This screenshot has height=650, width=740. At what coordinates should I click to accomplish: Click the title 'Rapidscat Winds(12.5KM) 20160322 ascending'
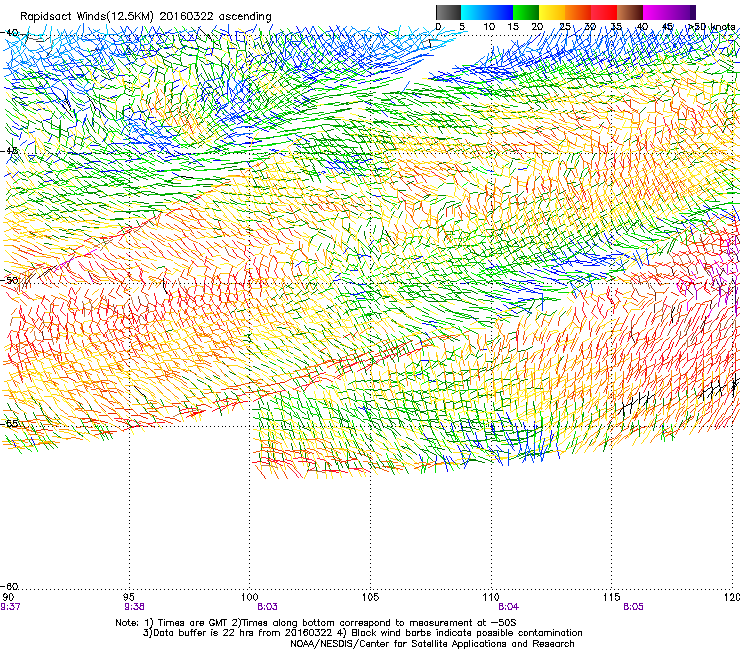click(146, 17)
